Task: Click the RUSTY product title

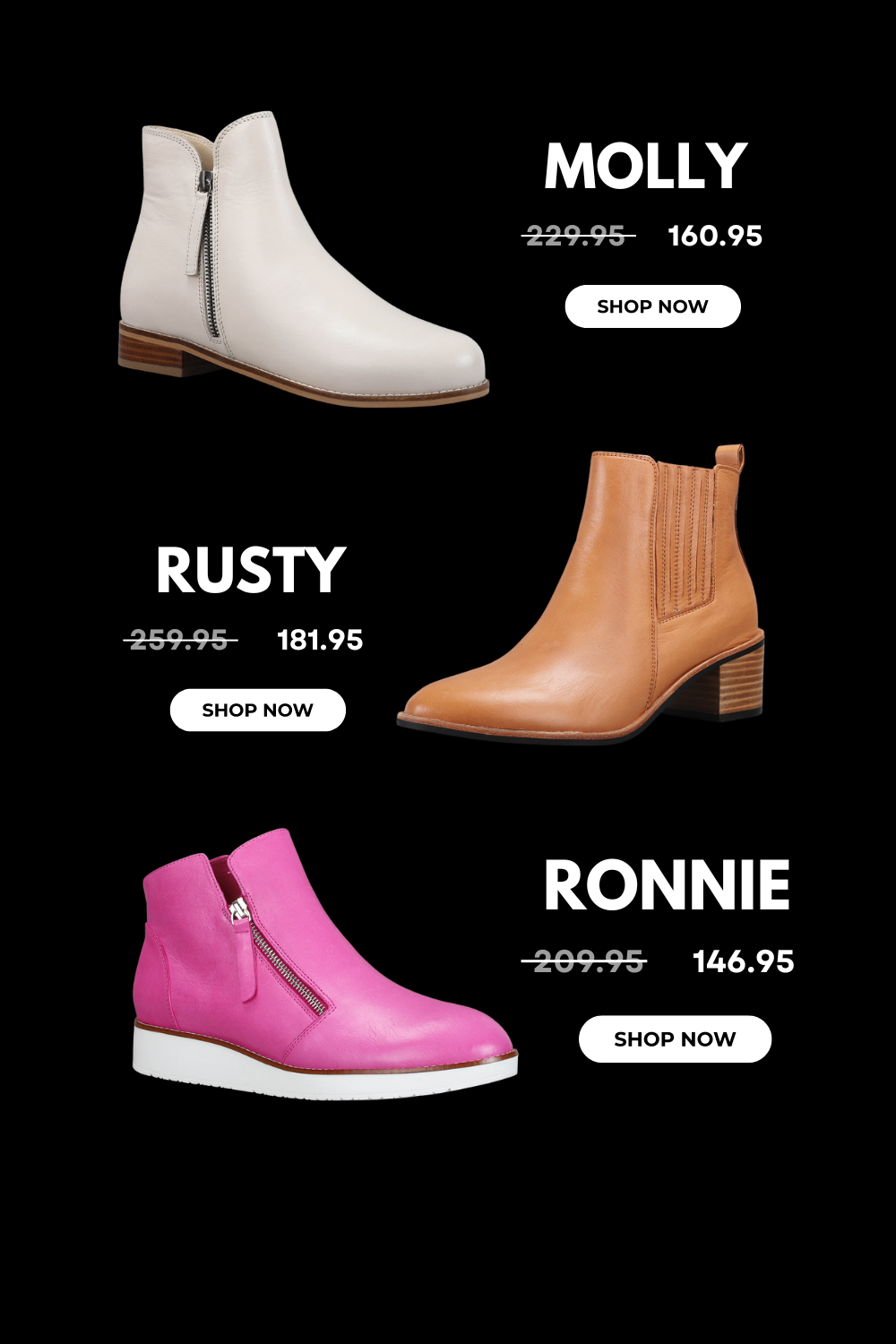Action: 250,570
